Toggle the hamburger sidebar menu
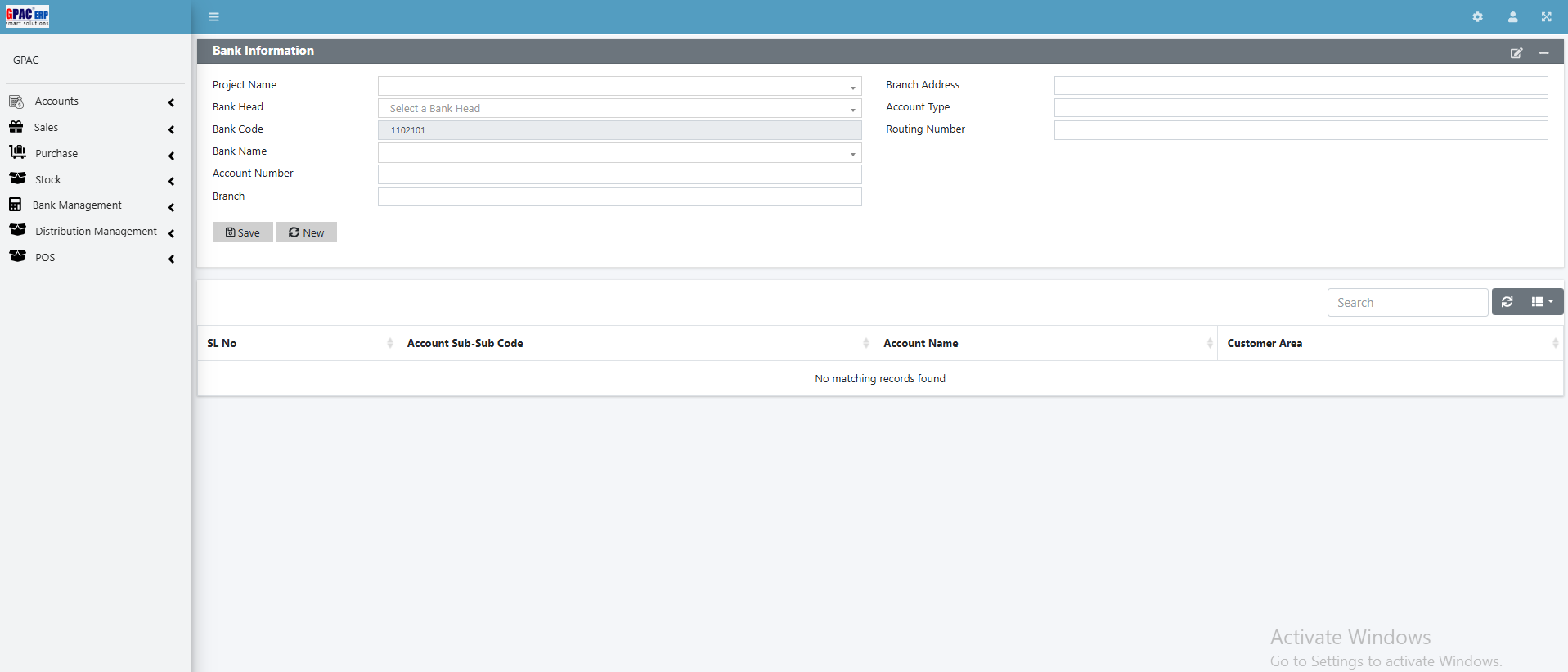The height and width of the screenshot is (672, 1568). 214,17
